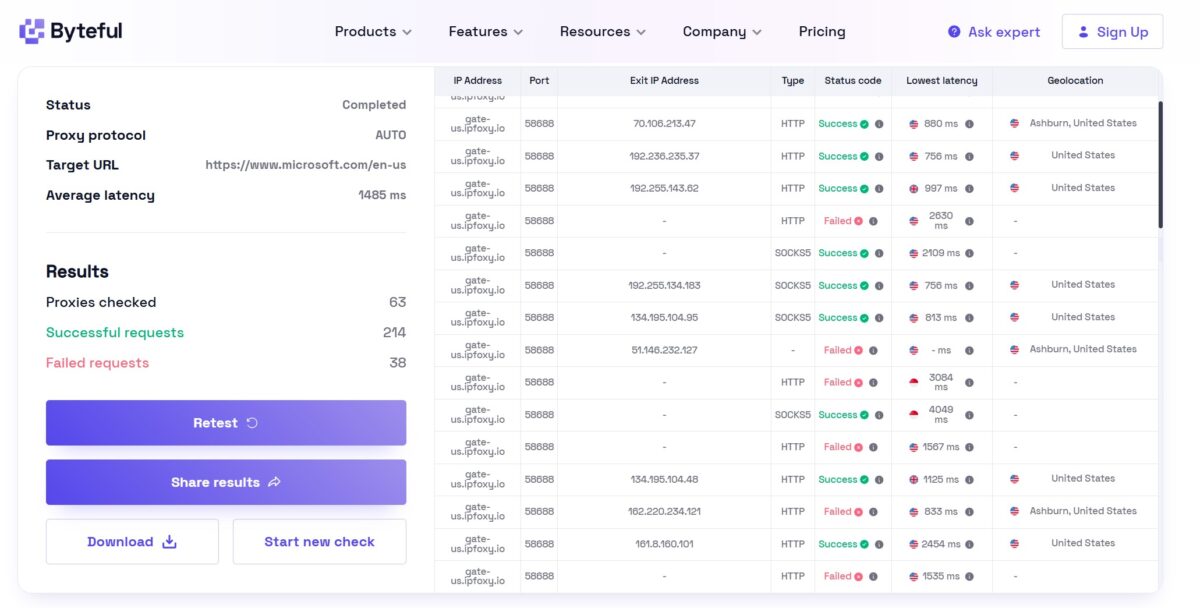Click the 4049 ms latency value
1200x608 pixels.
pyautogui.click(x=941, y=415)
